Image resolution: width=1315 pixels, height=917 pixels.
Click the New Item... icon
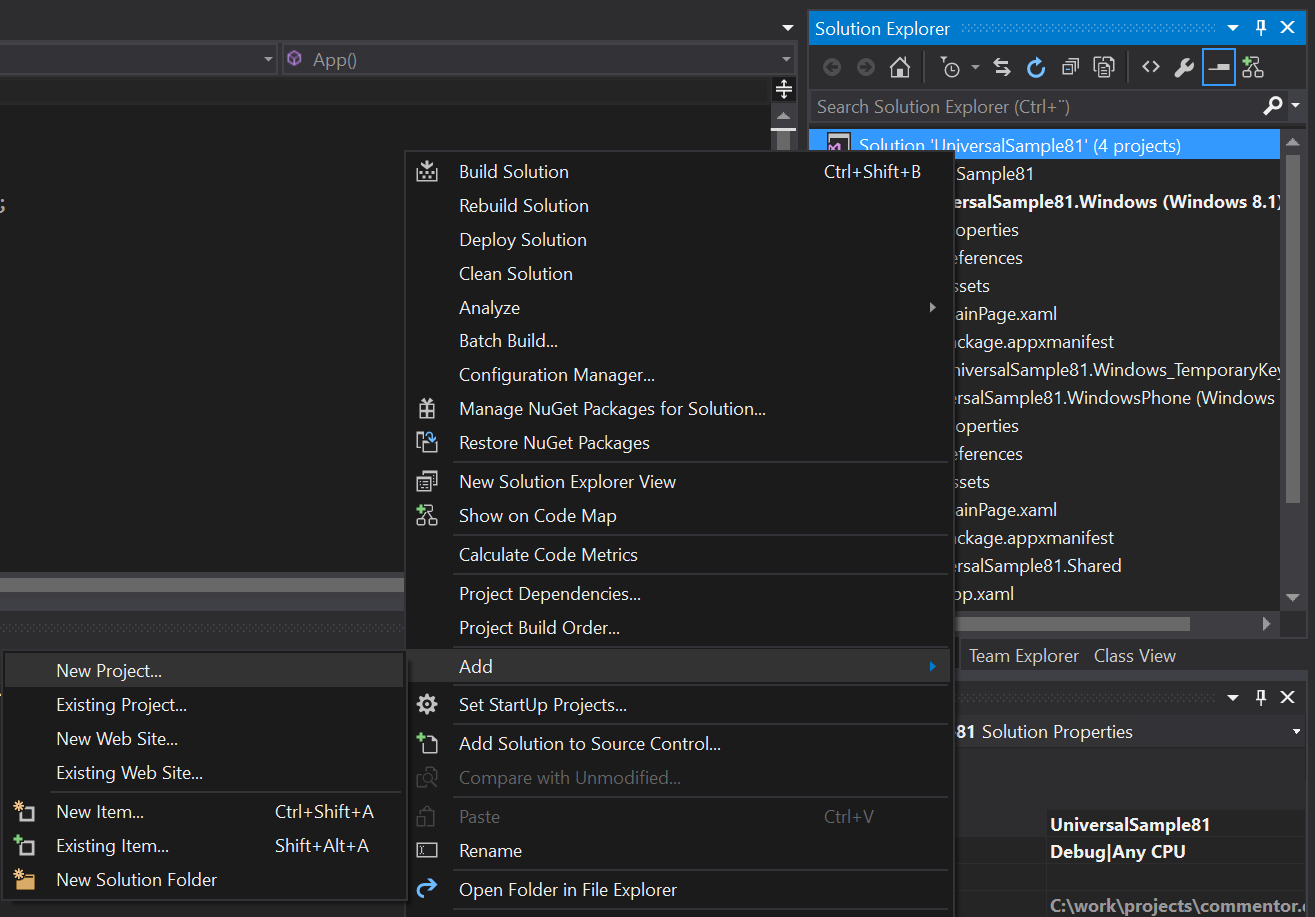tap(24, 811)
